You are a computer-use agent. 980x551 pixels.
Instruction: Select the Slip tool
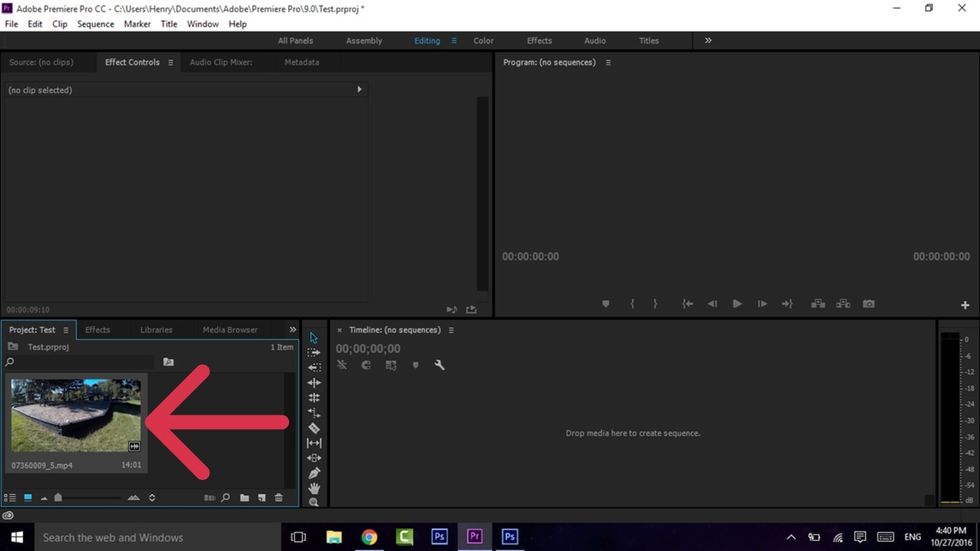(314, 443)
